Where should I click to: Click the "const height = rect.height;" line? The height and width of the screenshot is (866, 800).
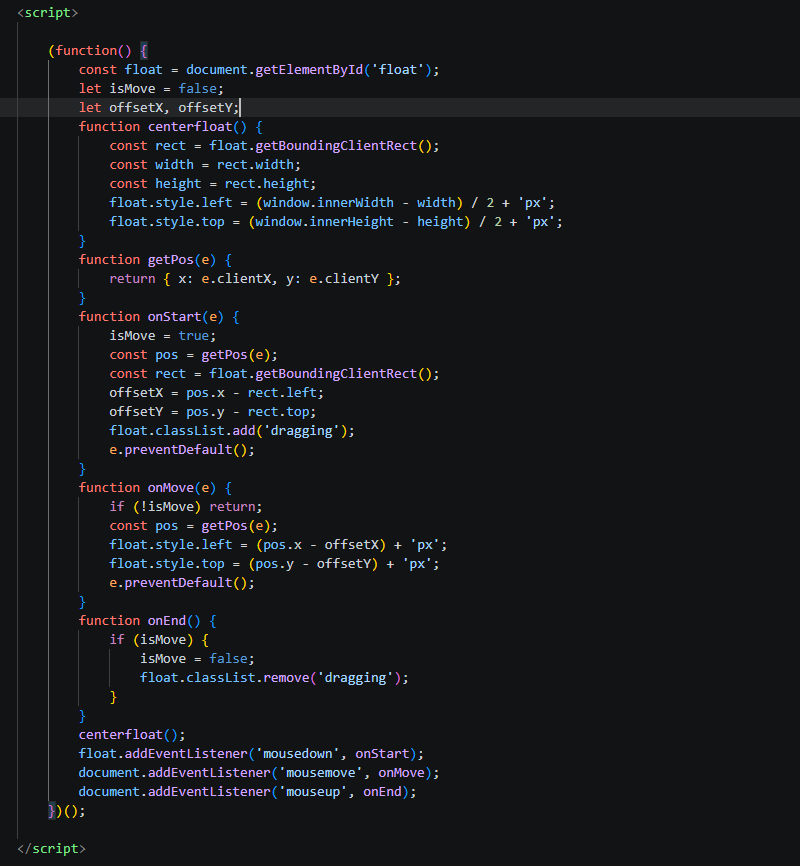tap(213, 184)
